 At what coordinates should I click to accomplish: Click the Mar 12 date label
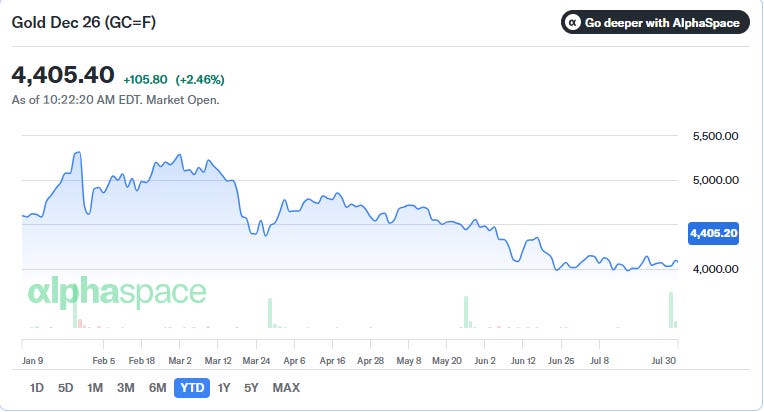point(218,361)
